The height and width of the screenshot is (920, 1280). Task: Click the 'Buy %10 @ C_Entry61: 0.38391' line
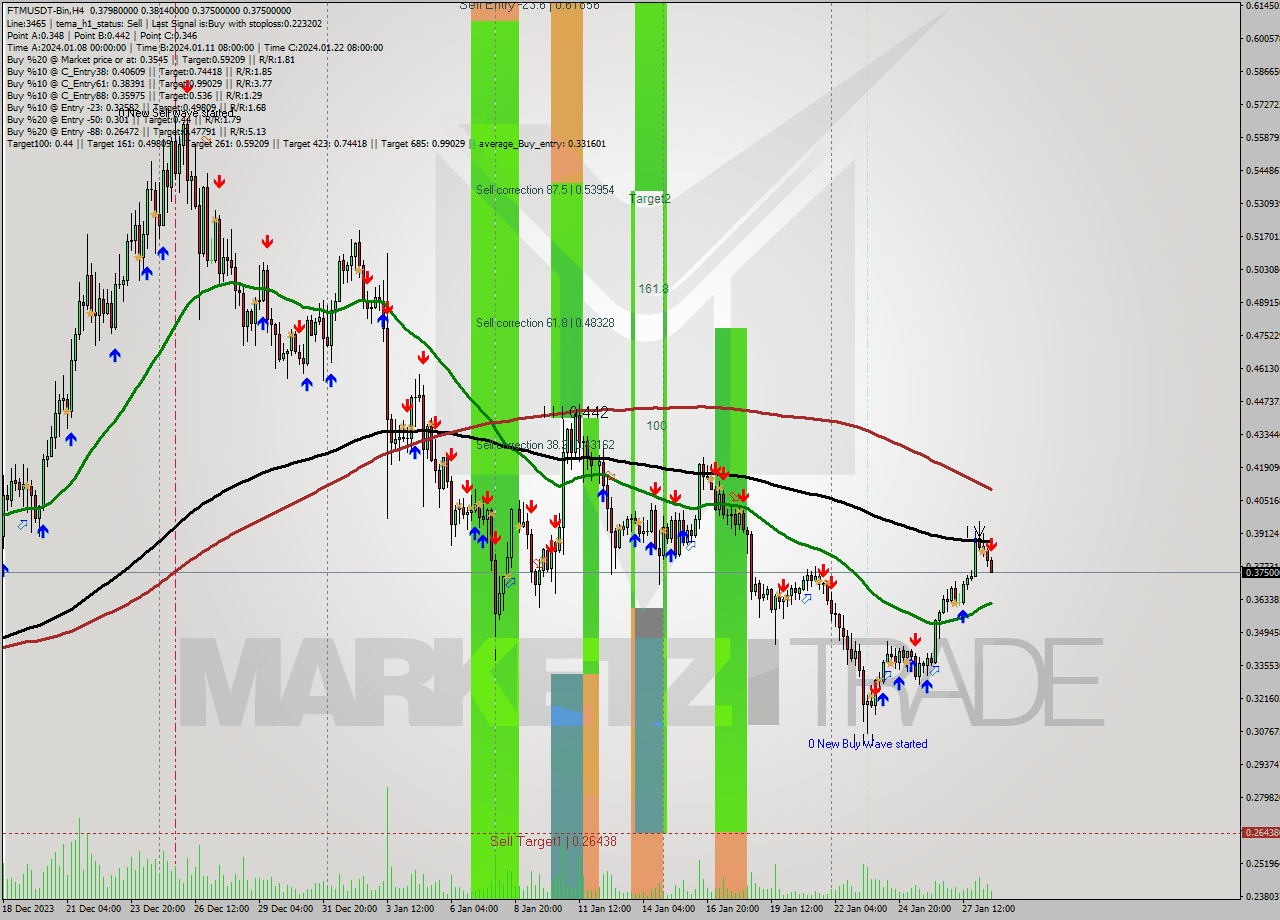coord(139,83)
